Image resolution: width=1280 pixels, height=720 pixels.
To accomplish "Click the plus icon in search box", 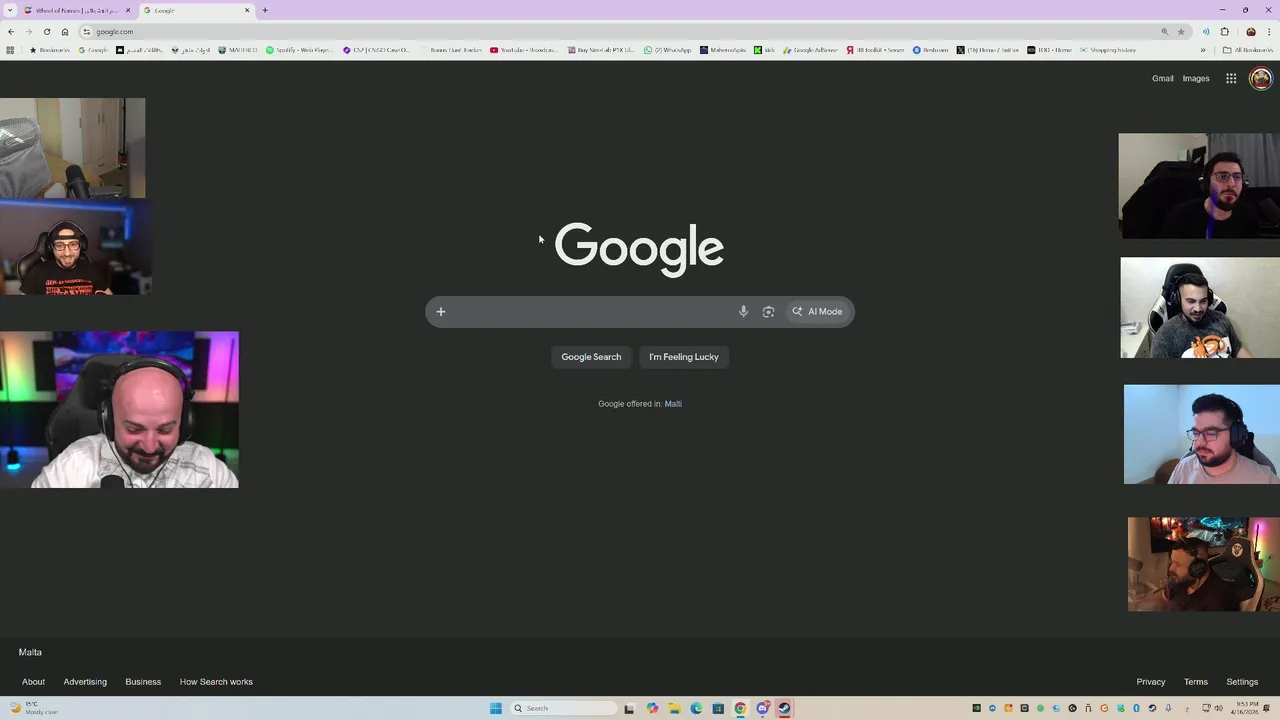I will click(x=440, y=311).
